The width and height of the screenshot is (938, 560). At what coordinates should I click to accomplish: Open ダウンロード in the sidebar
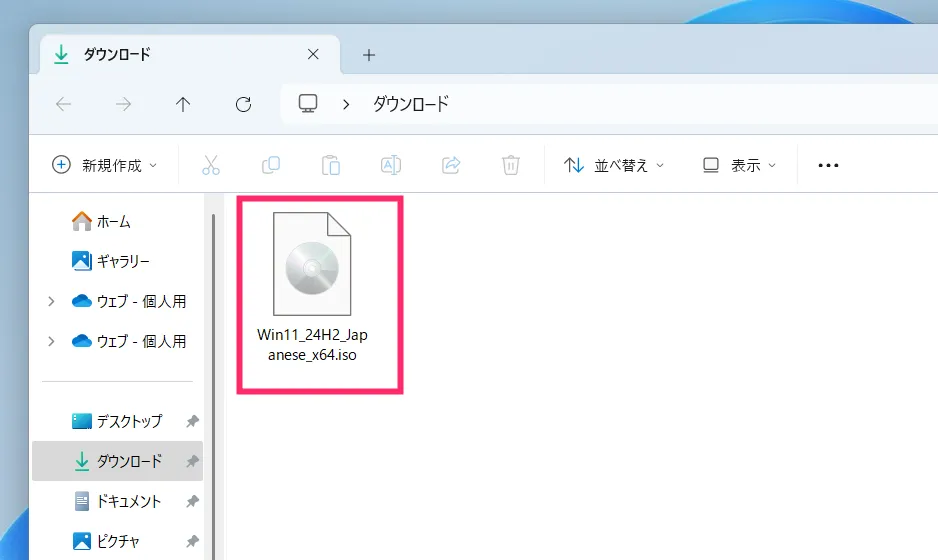117,461
